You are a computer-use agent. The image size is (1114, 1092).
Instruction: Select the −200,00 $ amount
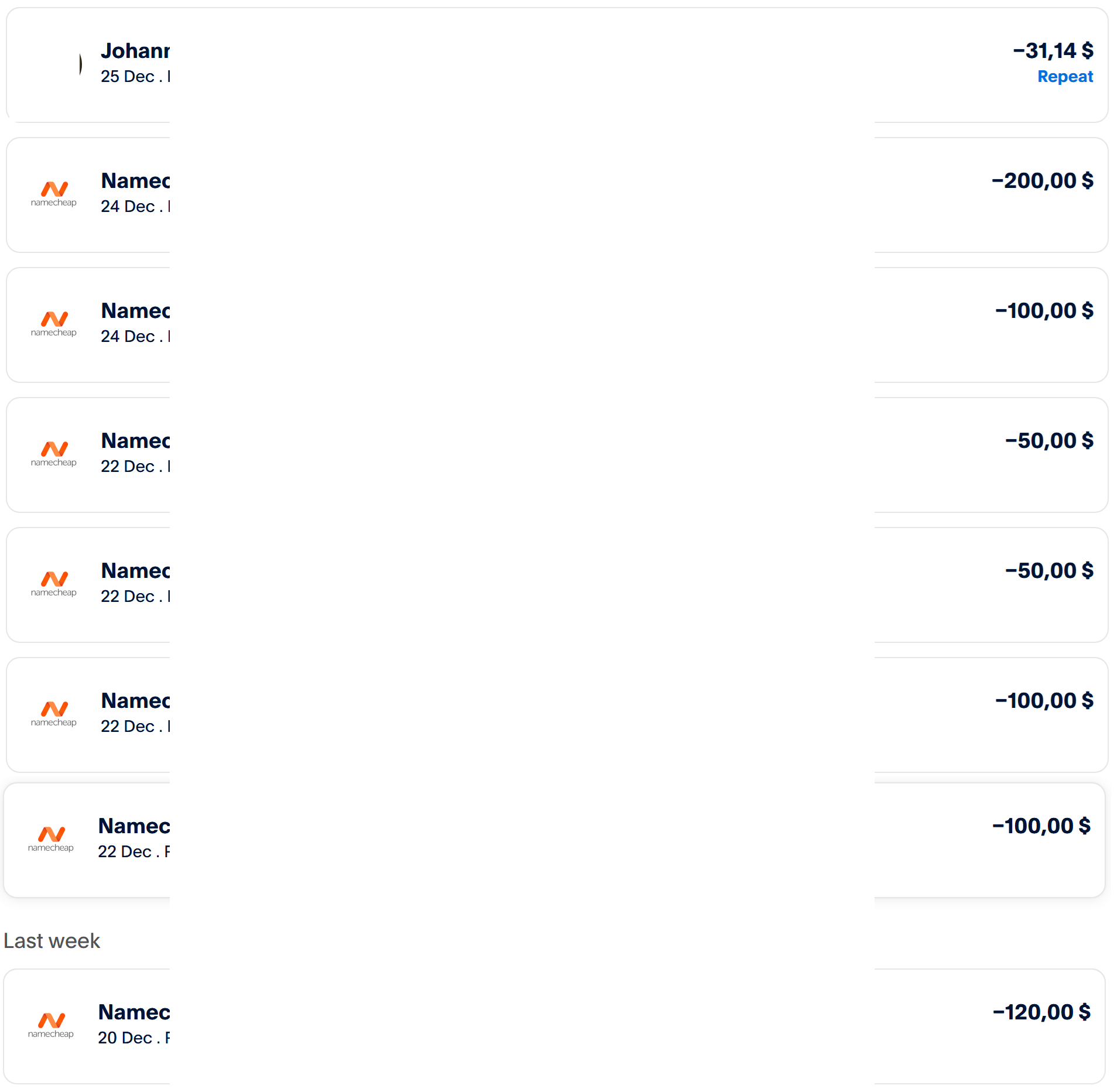1042,181
